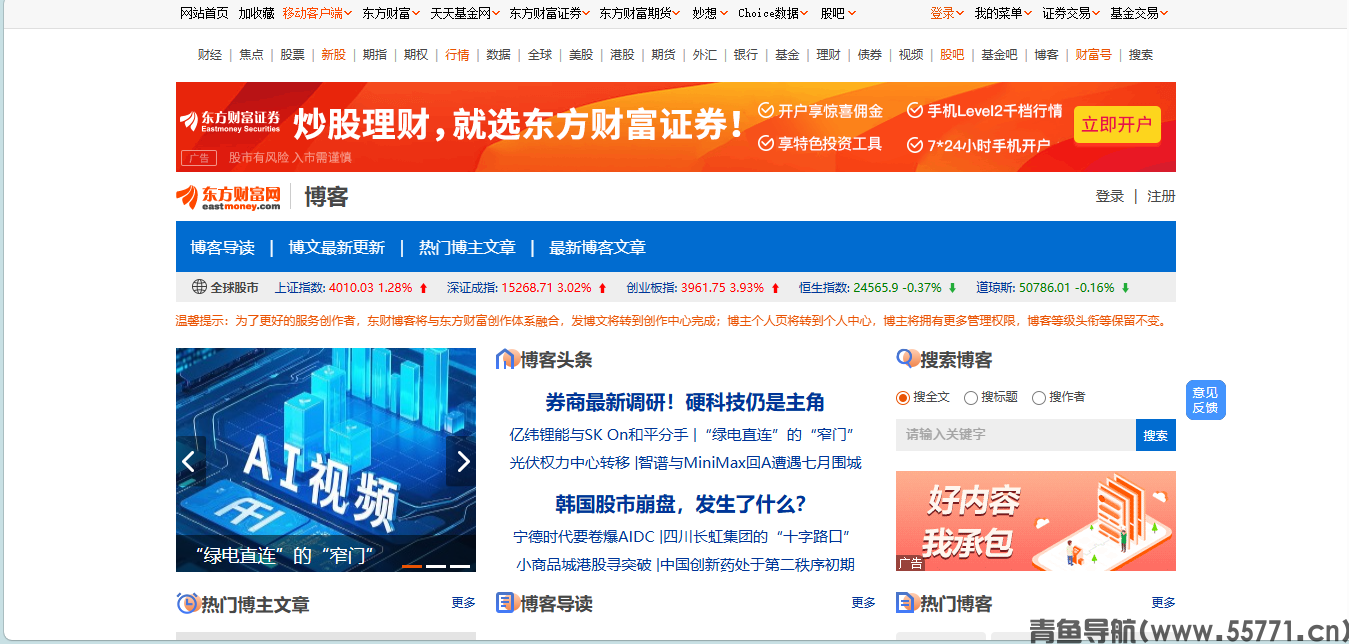The image size is (1349, 644).
Task: Click 更多 next to 热门博主文章
Action: point(464,603)
